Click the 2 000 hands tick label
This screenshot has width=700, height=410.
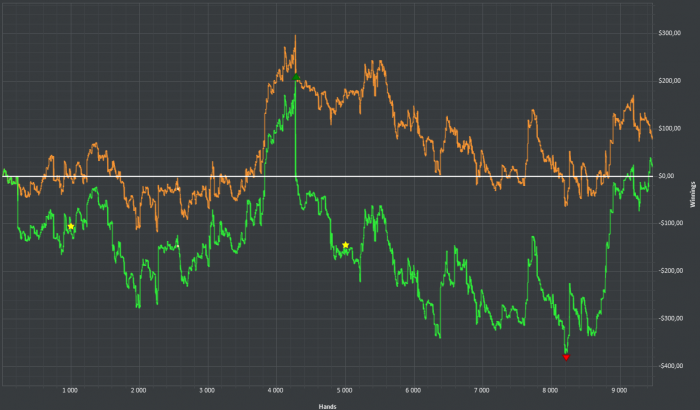(138, 390)
